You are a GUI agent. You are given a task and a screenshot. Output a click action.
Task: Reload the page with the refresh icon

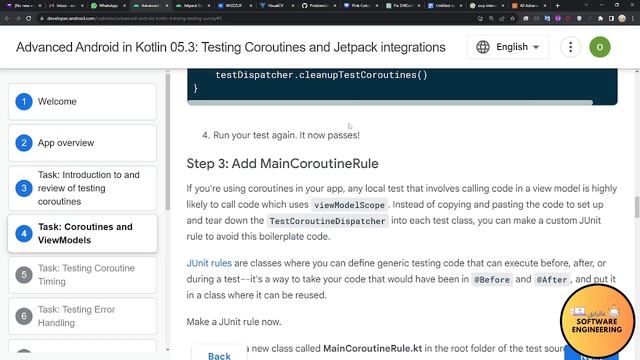click(x=28, y=18)
